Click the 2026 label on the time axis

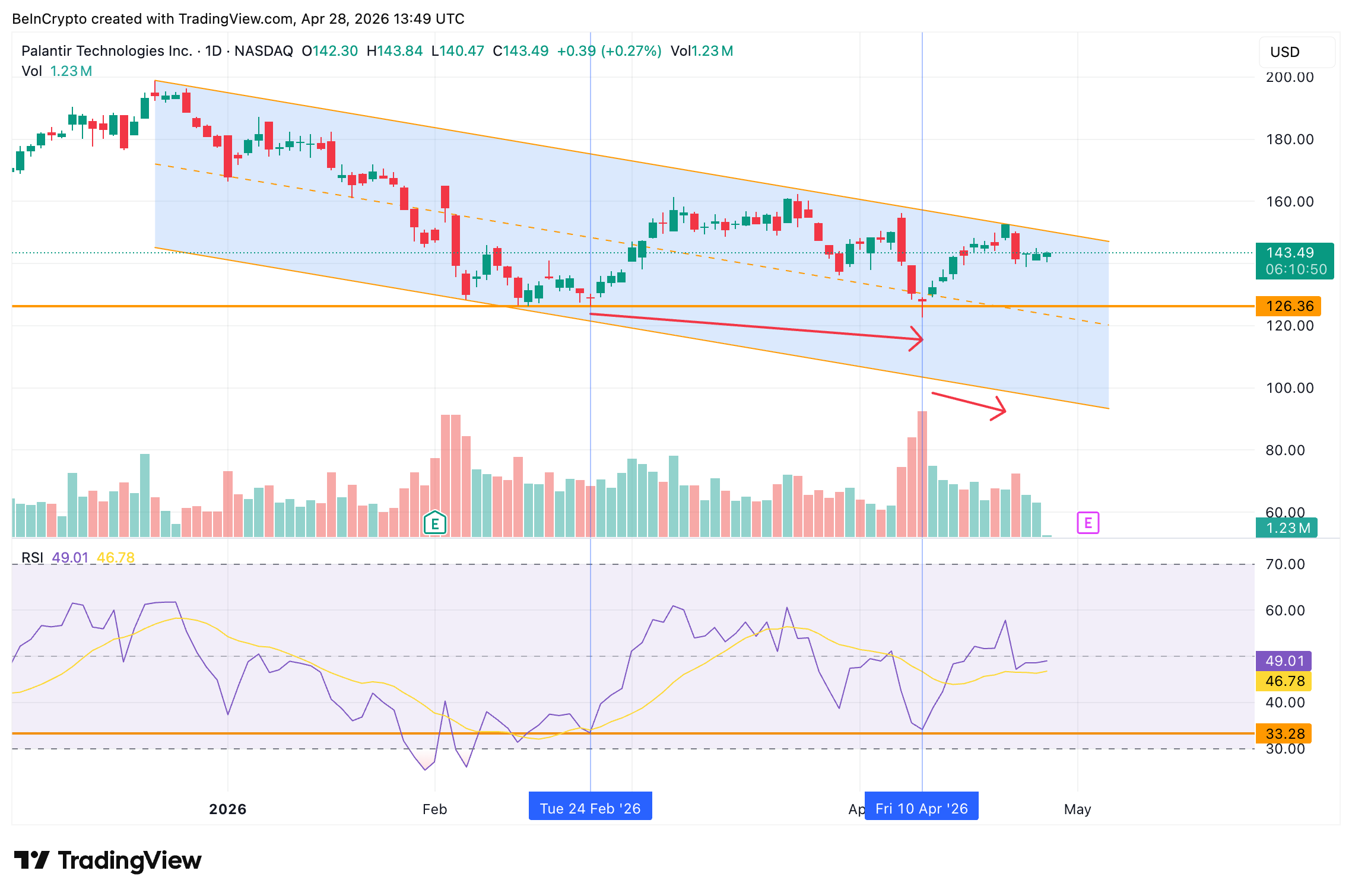click(x=228, y=809)
